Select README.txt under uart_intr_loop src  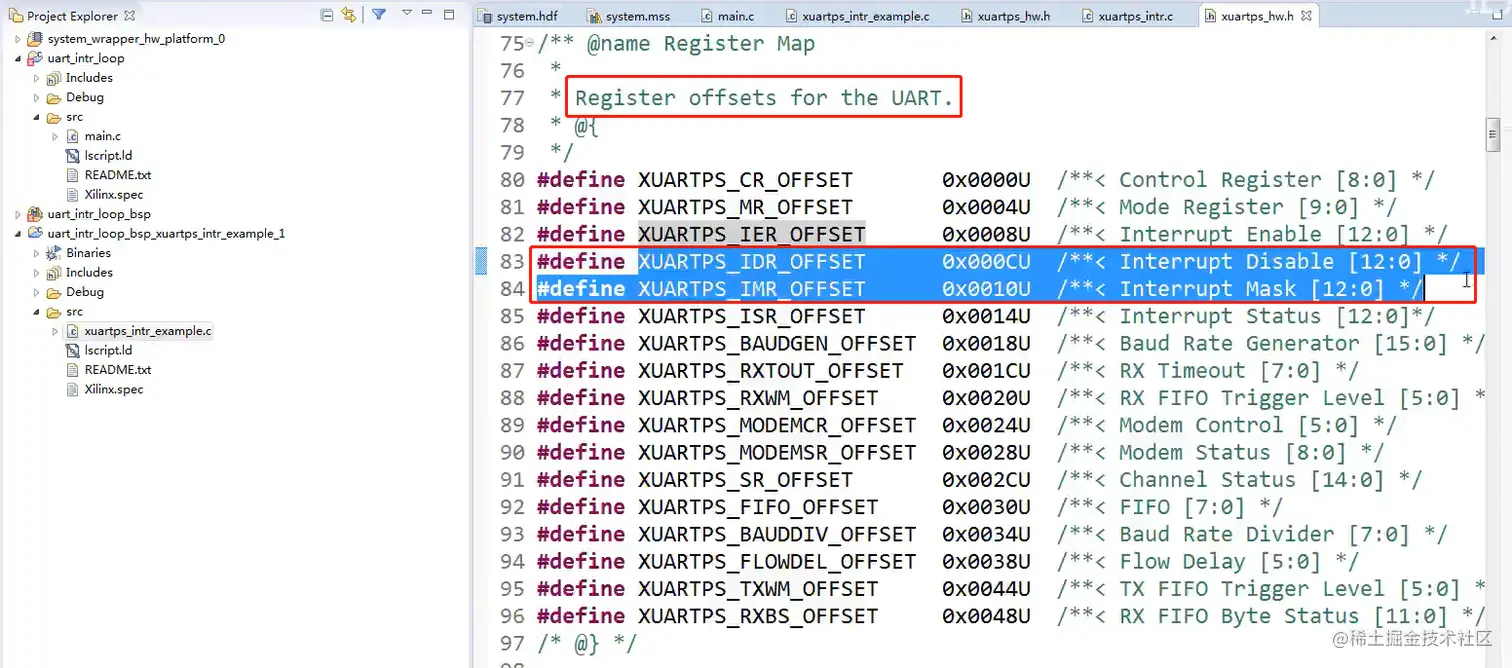[118, 175]
